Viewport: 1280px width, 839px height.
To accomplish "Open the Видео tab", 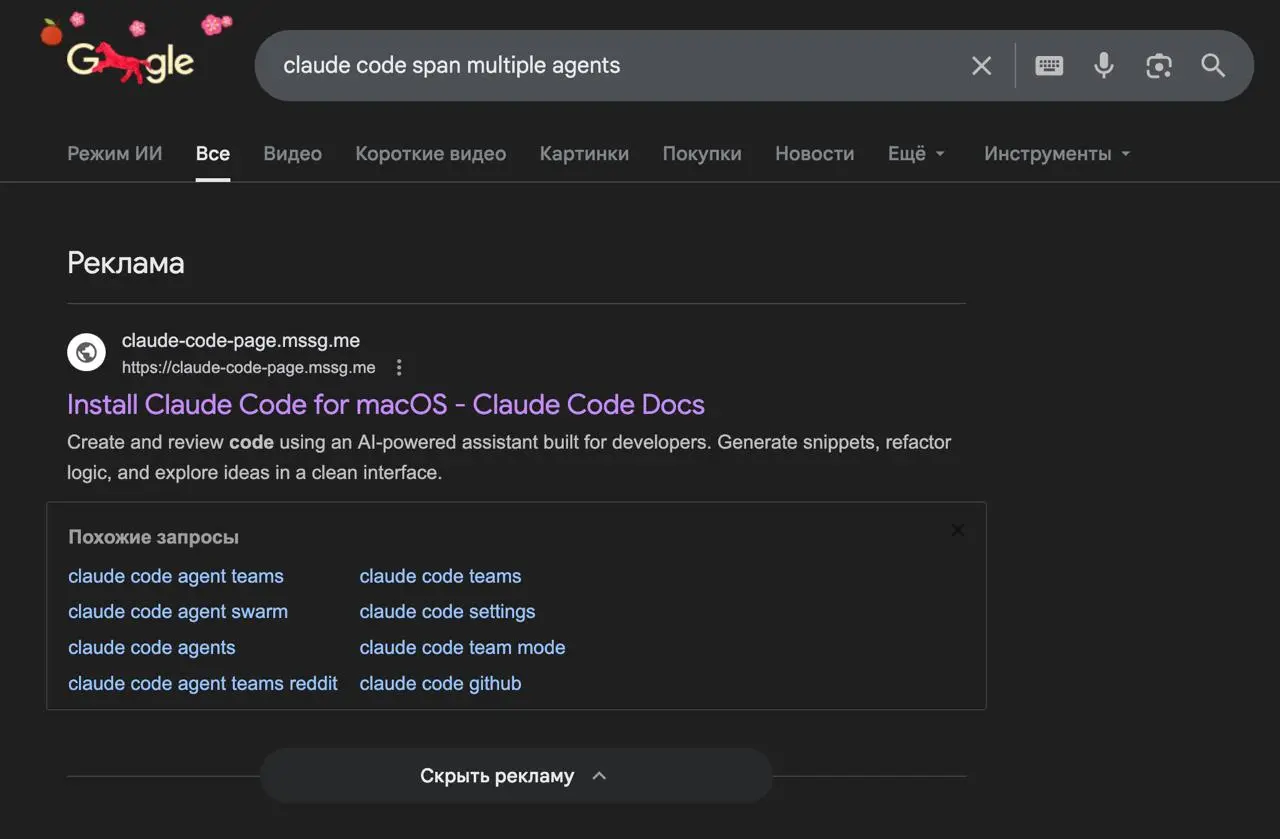I will 293,154.
